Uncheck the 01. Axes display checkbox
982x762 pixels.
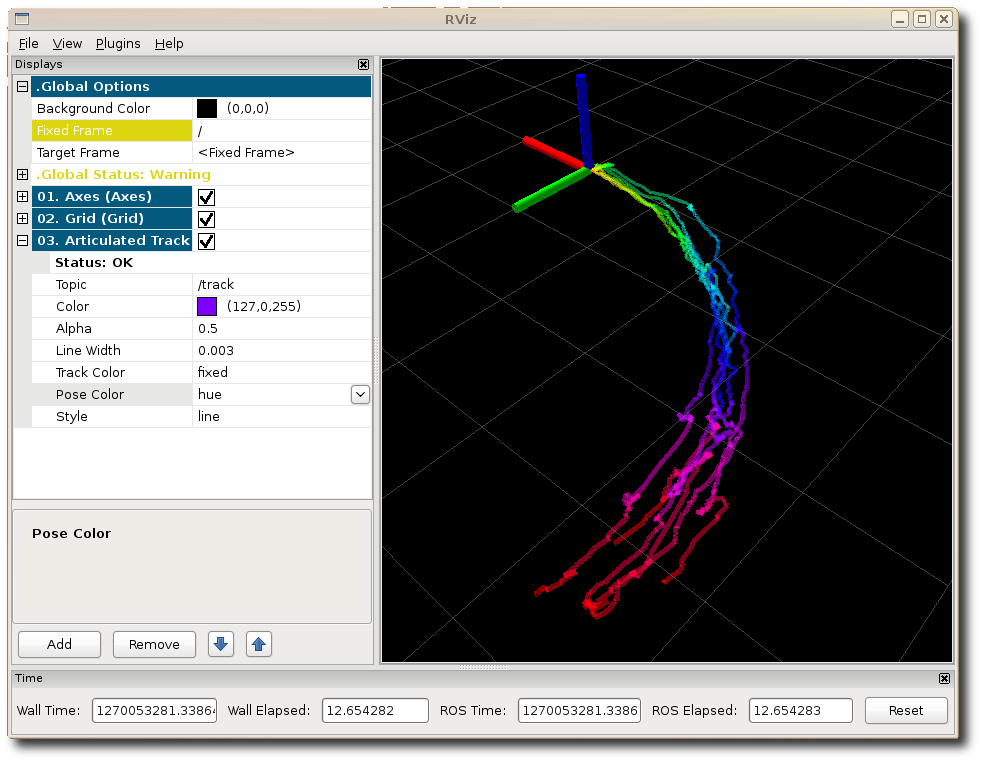tap(207, 197)
